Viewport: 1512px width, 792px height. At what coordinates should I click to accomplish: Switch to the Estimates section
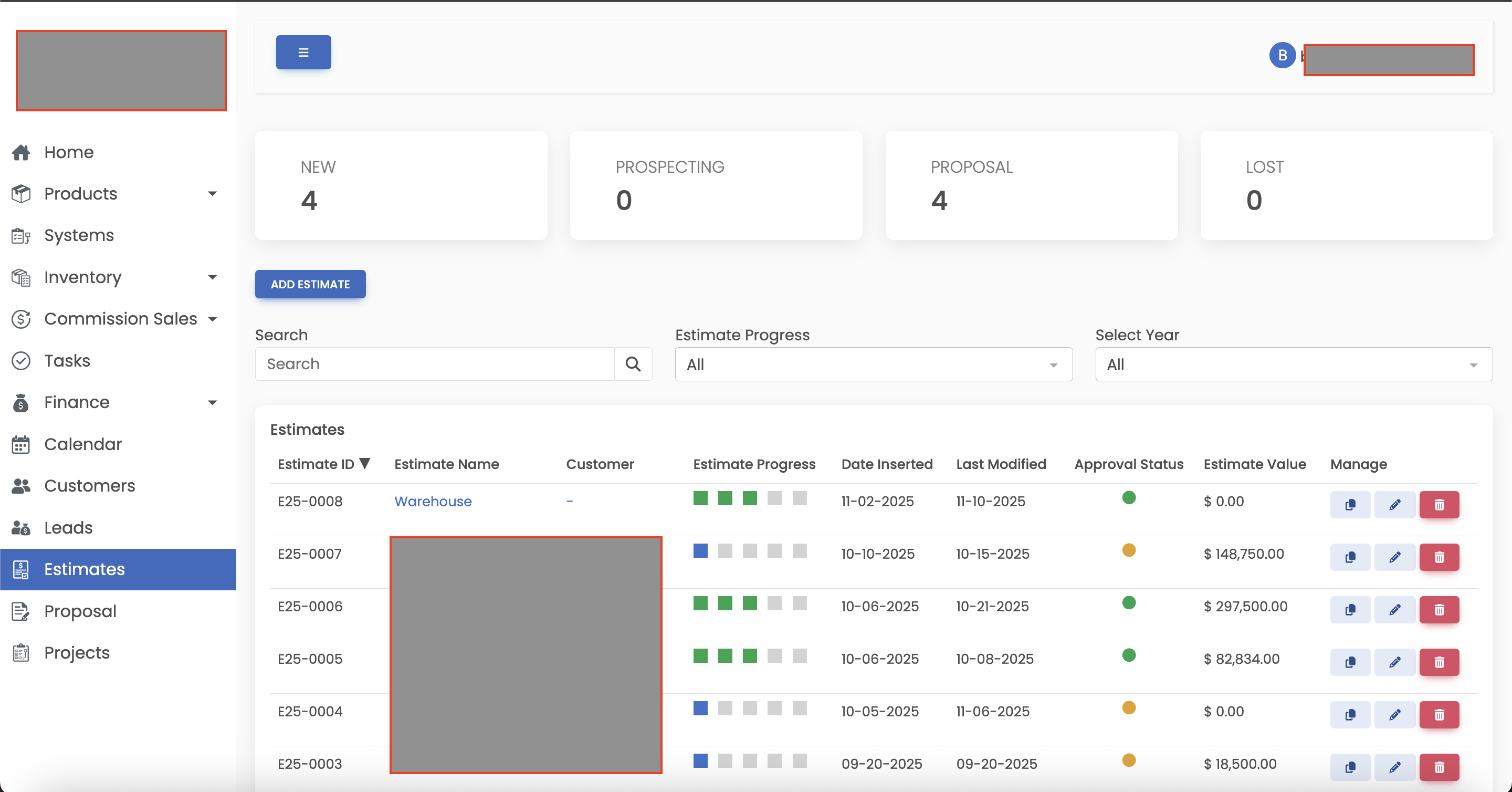[x=83, y=569]
